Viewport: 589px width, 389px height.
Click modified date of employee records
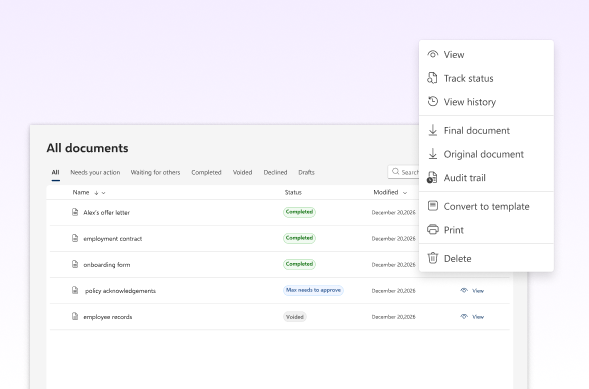[x=393, y=317]
